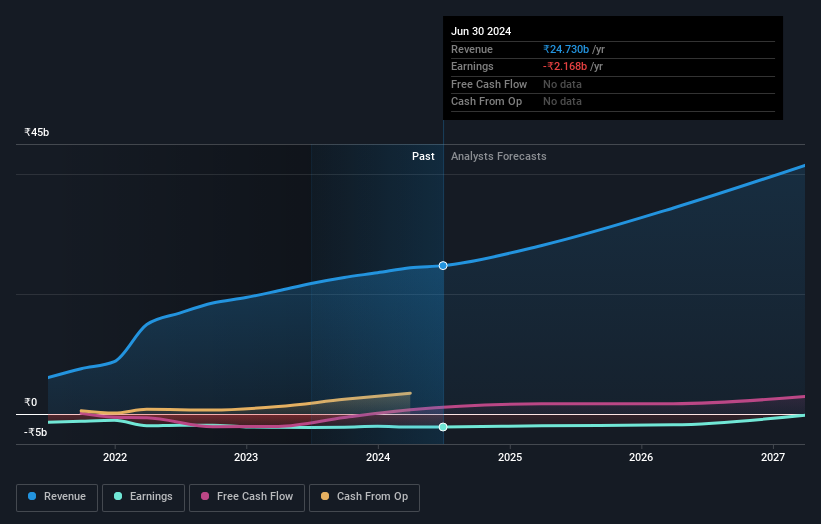The image size is (821, 524).
Task: Click the -₹5b y-axis label
Action: [36, 432]
